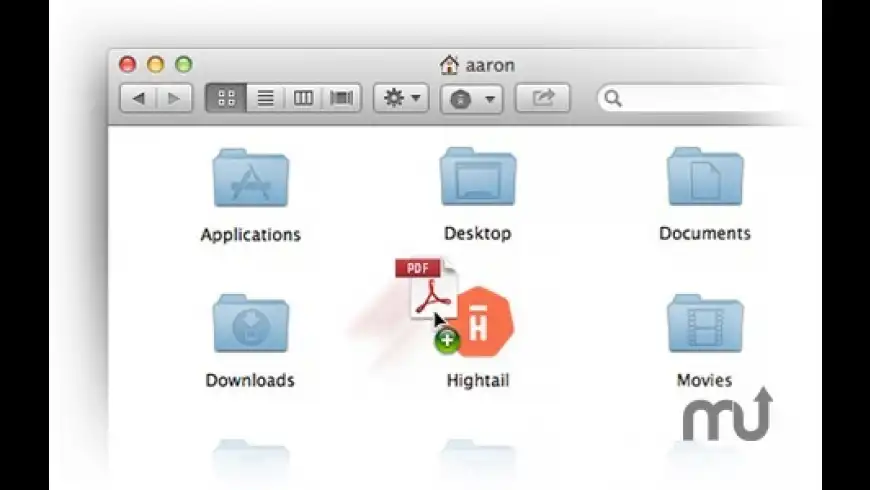Go forward with the right arrow button

[x=174, y=98]
